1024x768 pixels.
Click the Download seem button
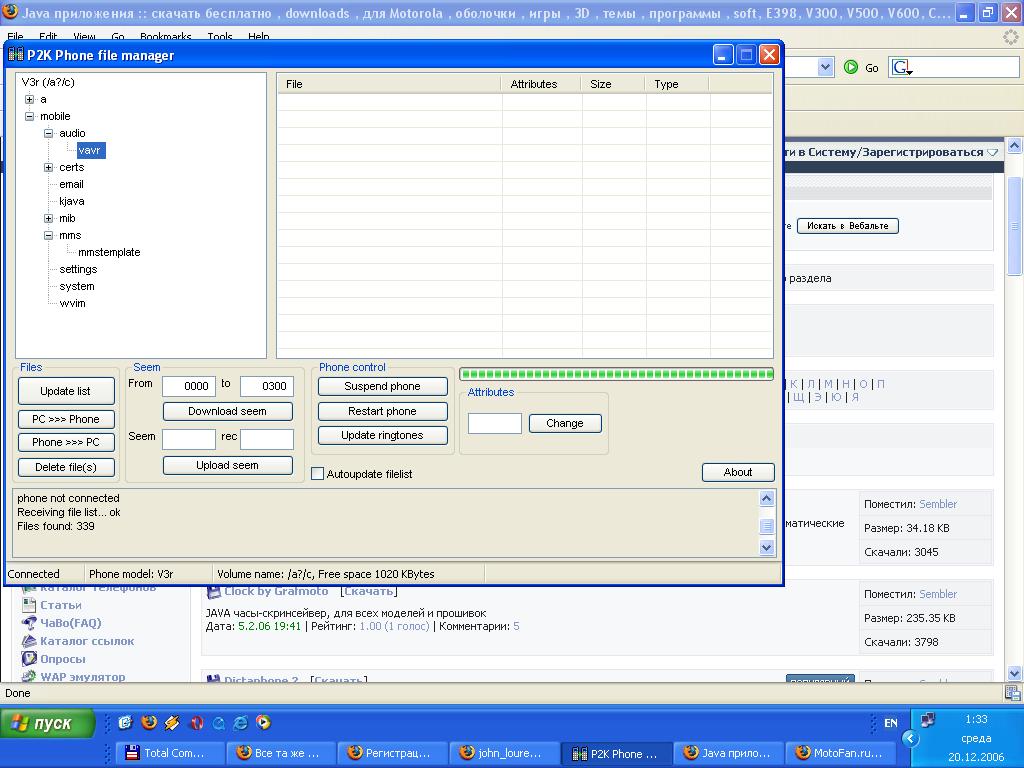click(x=227, y=411)
